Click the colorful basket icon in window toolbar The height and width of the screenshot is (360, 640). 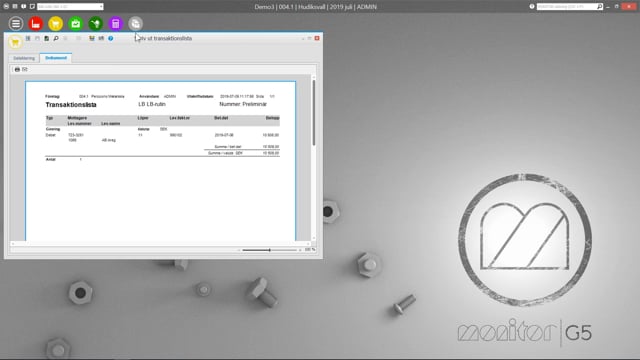[92, 38]
